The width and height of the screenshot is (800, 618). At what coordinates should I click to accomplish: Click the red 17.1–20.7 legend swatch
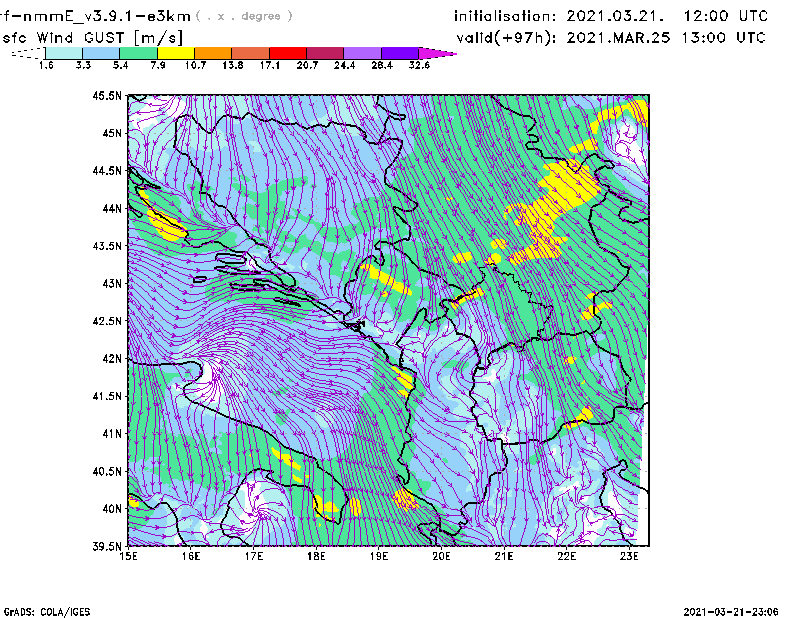[288, 53]
